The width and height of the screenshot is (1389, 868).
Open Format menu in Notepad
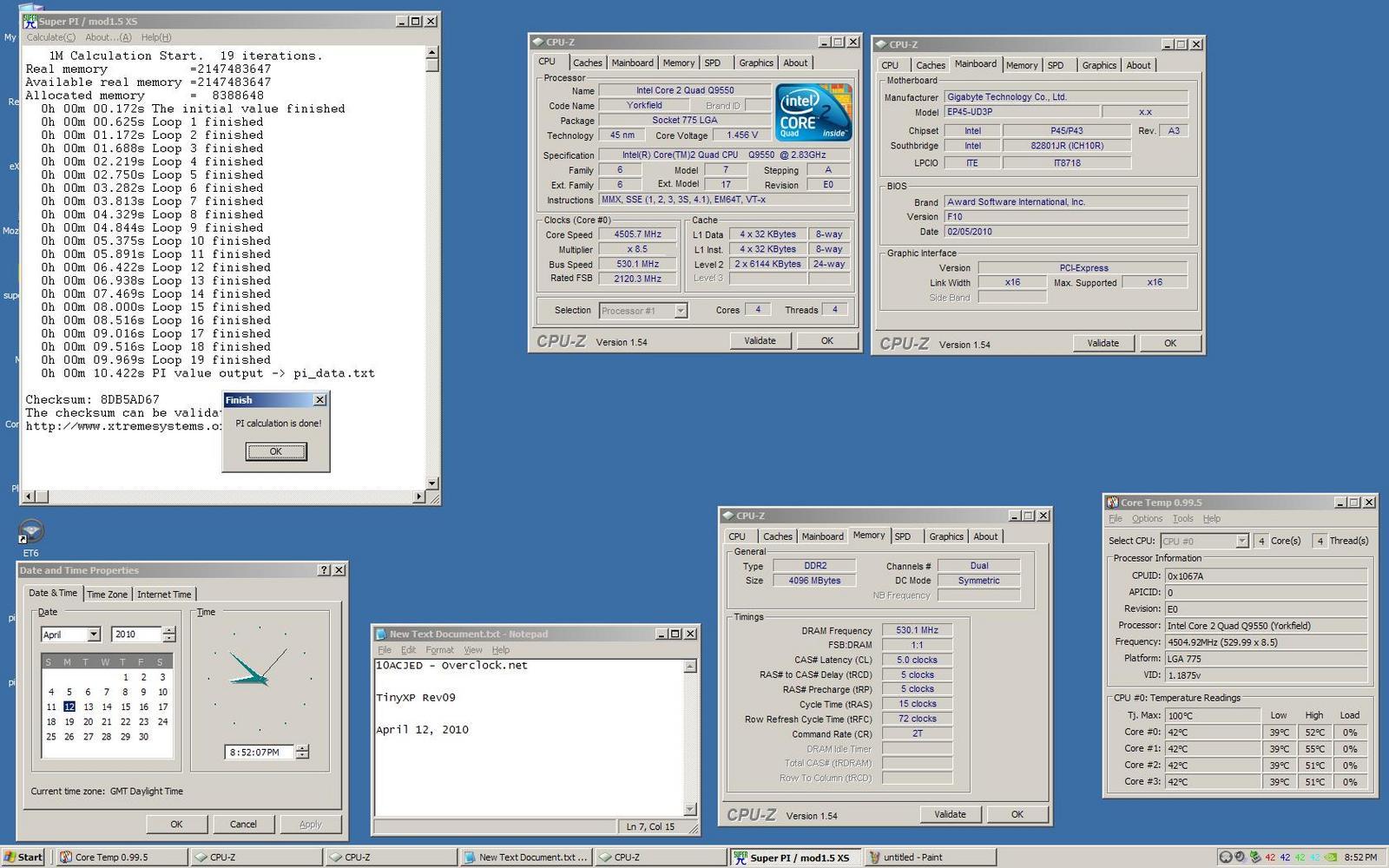click(439, 649)
